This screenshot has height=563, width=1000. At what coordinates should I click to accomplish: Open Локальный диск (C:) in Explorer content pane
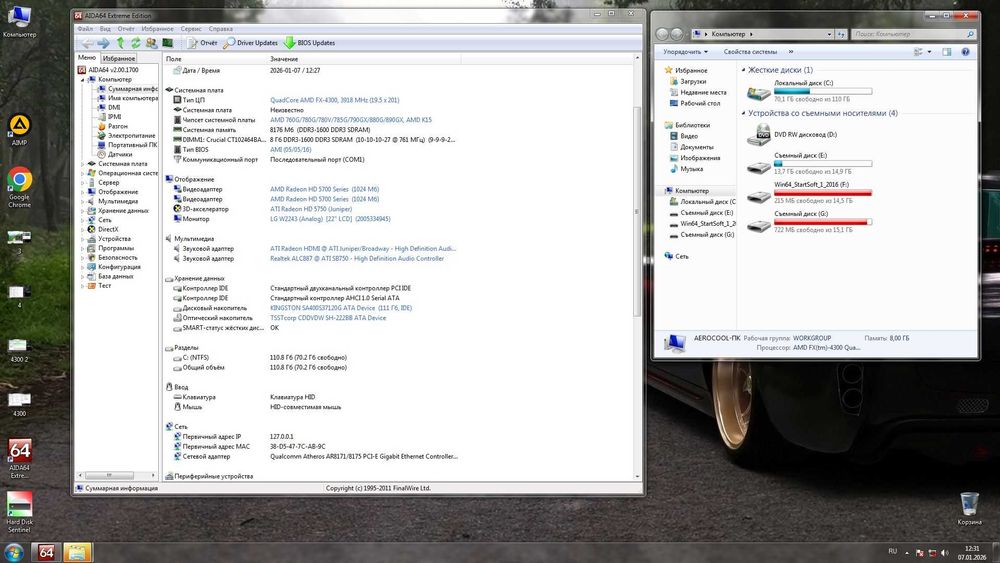[x=809, y=92]
